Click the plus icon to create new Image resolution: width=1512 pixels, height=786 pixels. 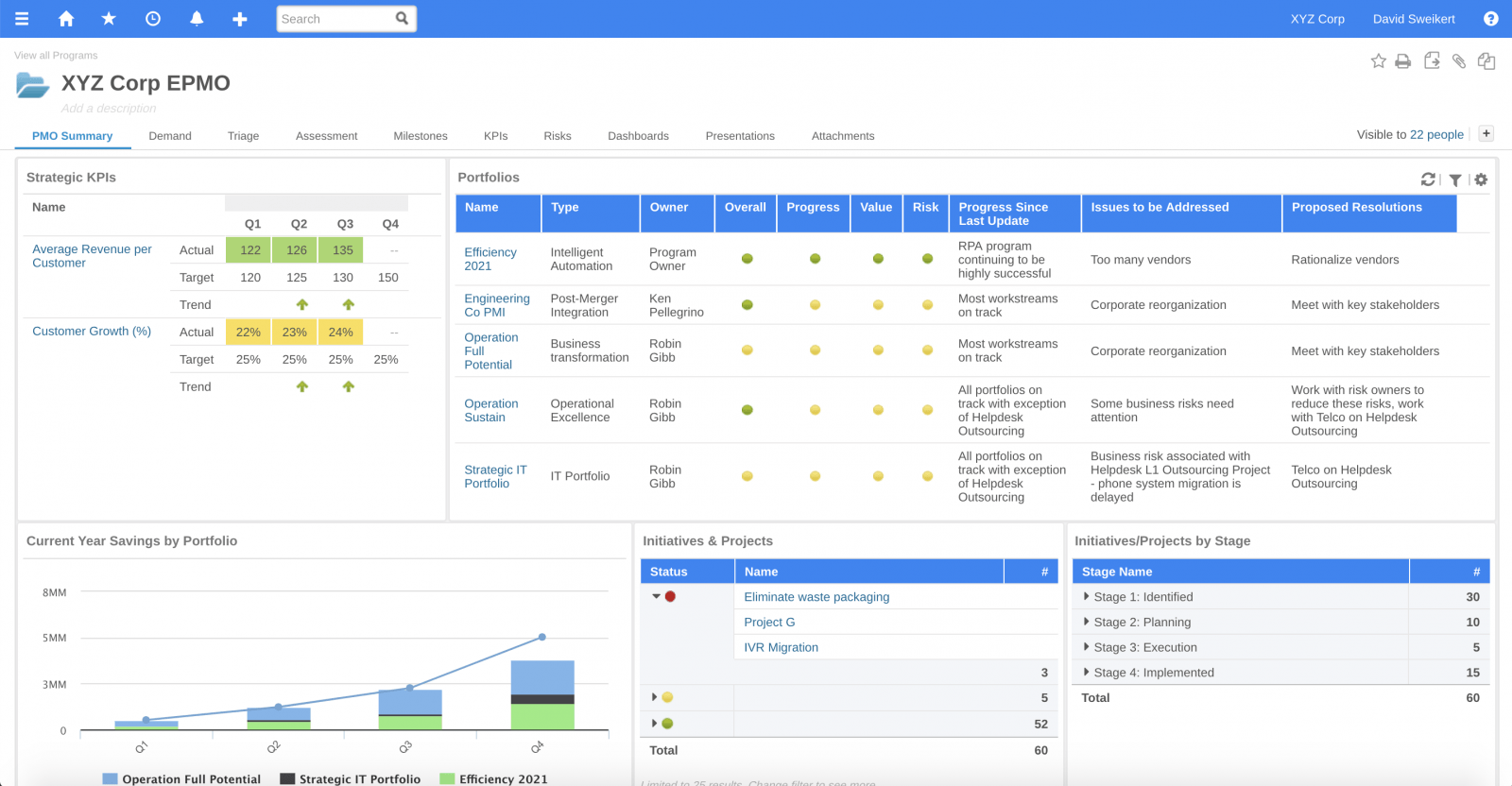click(240, 19)
